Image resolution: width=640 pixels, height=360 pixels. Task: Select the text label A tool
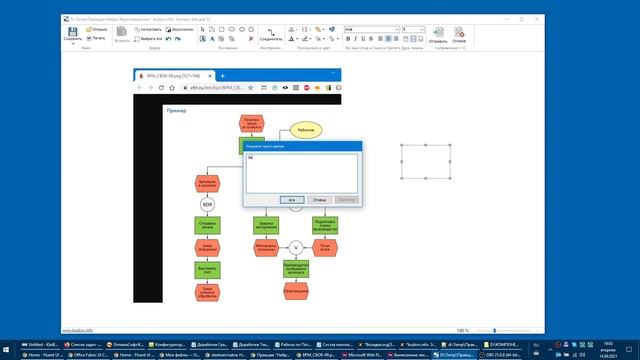[212, 39]
